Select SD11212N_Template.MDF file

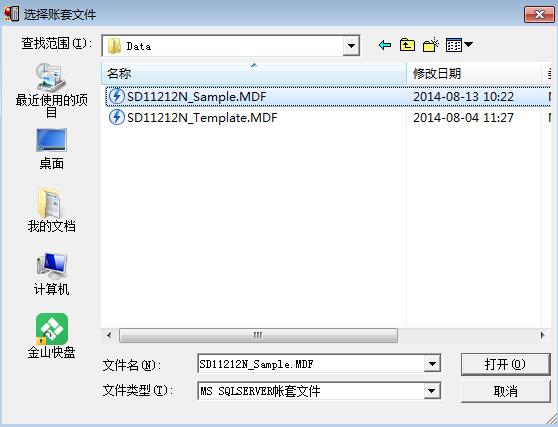pyautogui.click(x=328, y=117)
